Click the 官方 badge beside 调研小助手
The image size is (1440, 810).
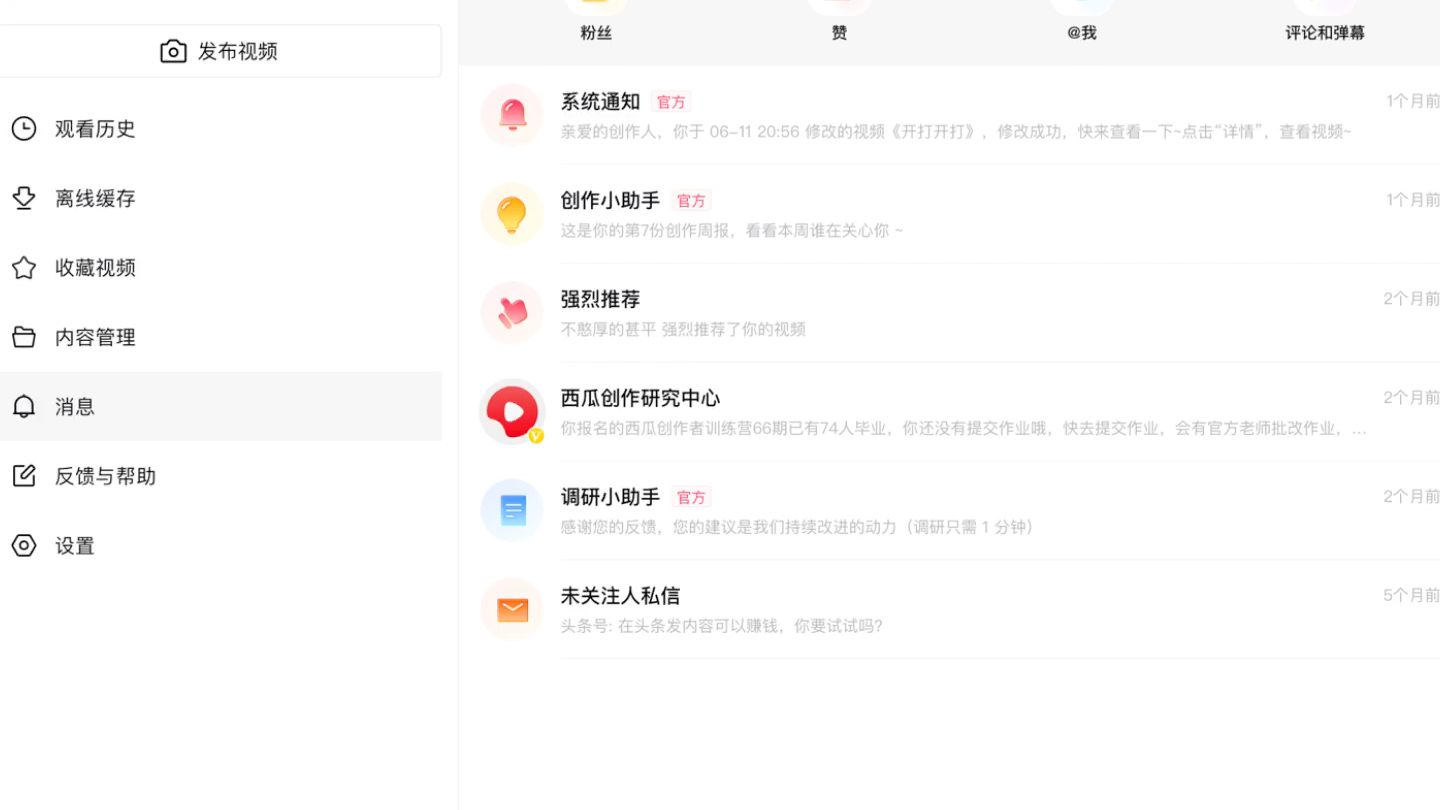tap(691, 498)
